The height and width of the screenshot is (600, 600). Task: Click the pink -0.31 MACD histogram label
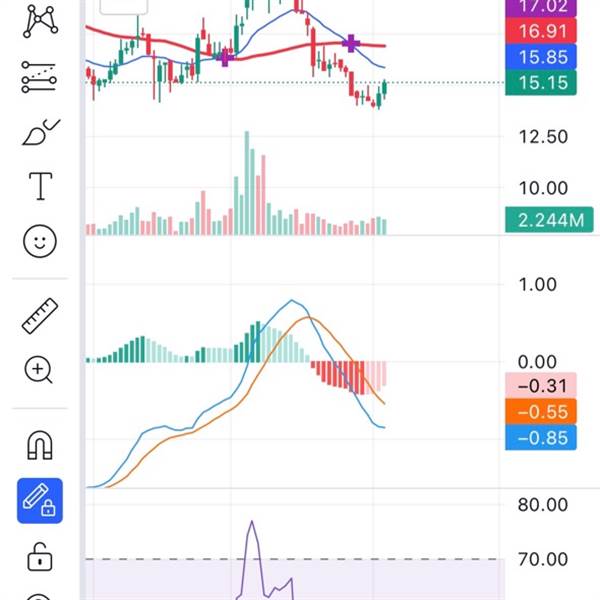541,385
